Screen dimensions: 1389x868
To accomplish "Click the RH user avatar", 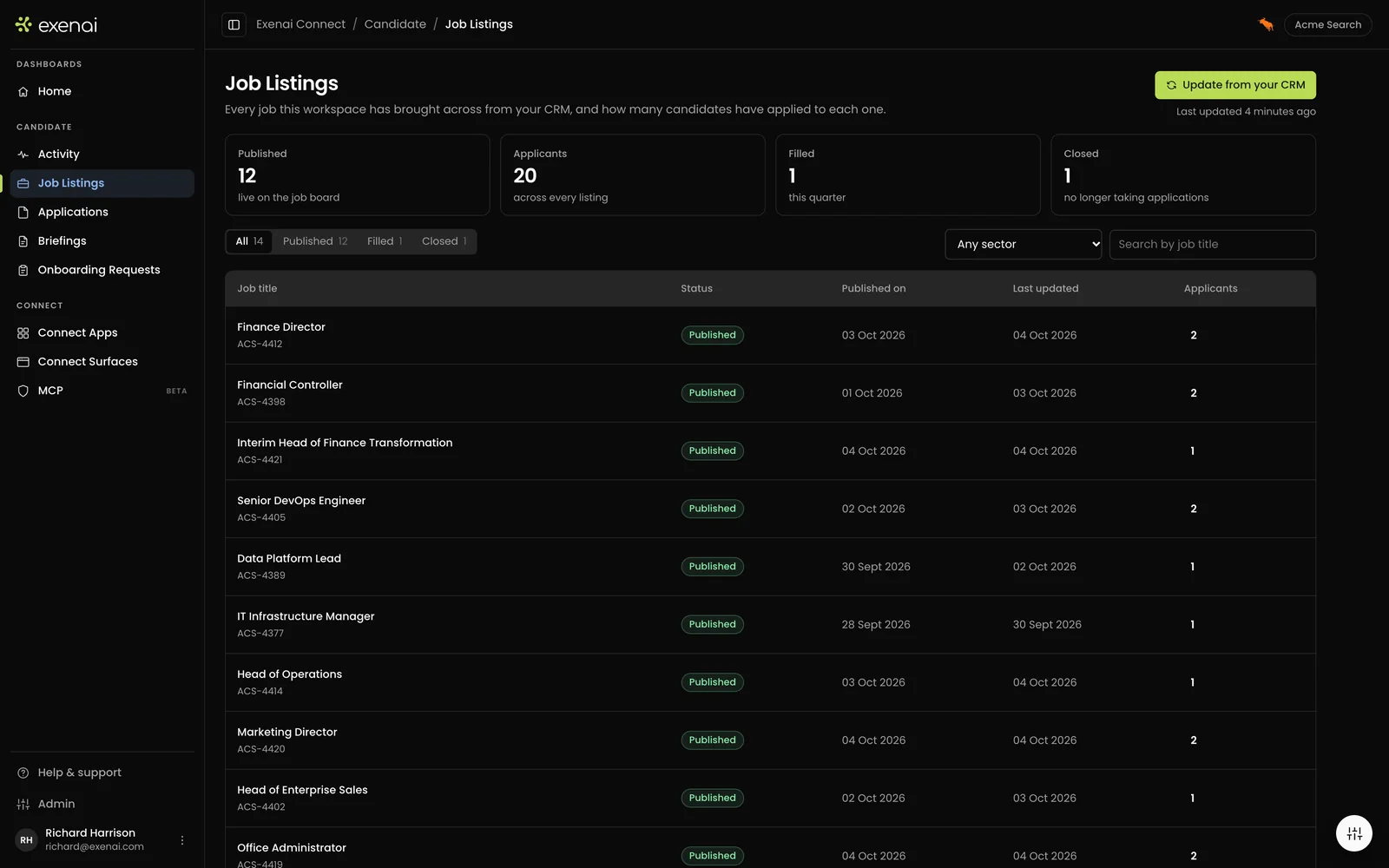I will point(27,840).
